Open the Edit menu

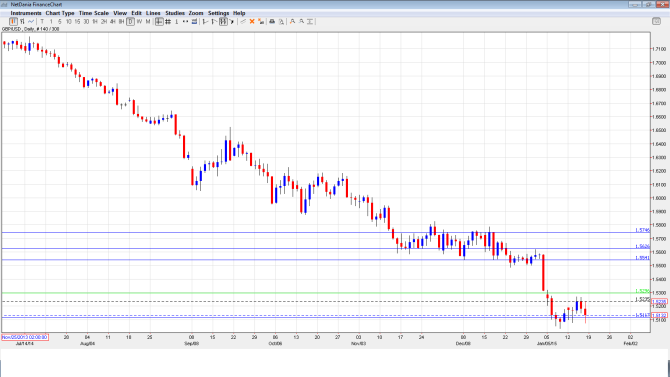point(136,13)
